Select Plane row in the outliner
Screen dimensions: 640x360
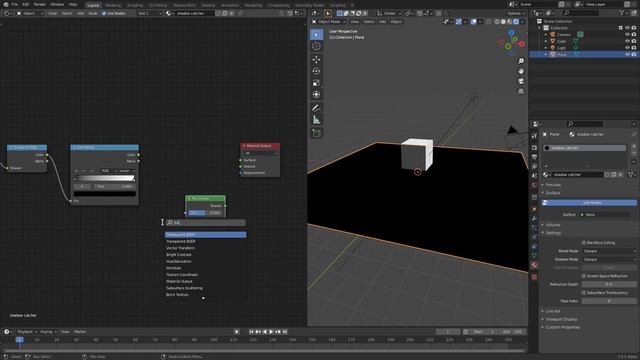coord(584,54)
